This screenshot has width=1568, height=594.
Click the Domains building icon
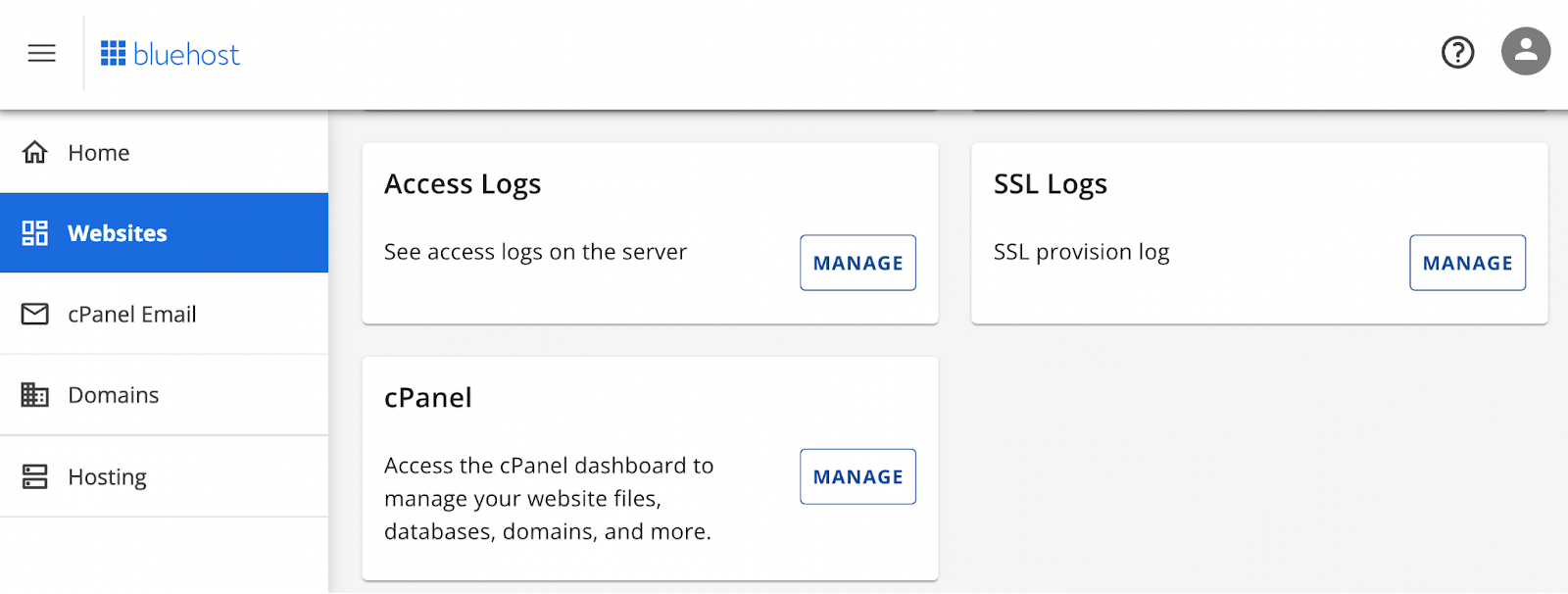tap(34, 394)
